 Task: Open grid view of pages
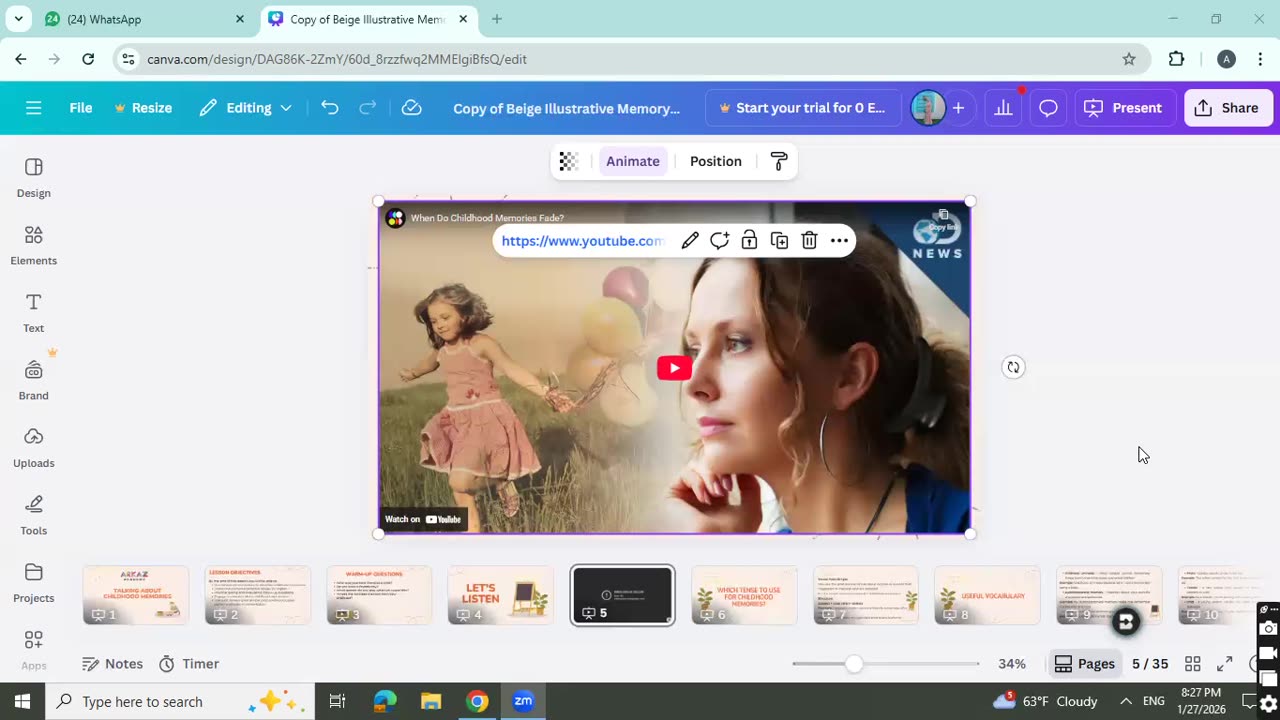click(1193, 664)
